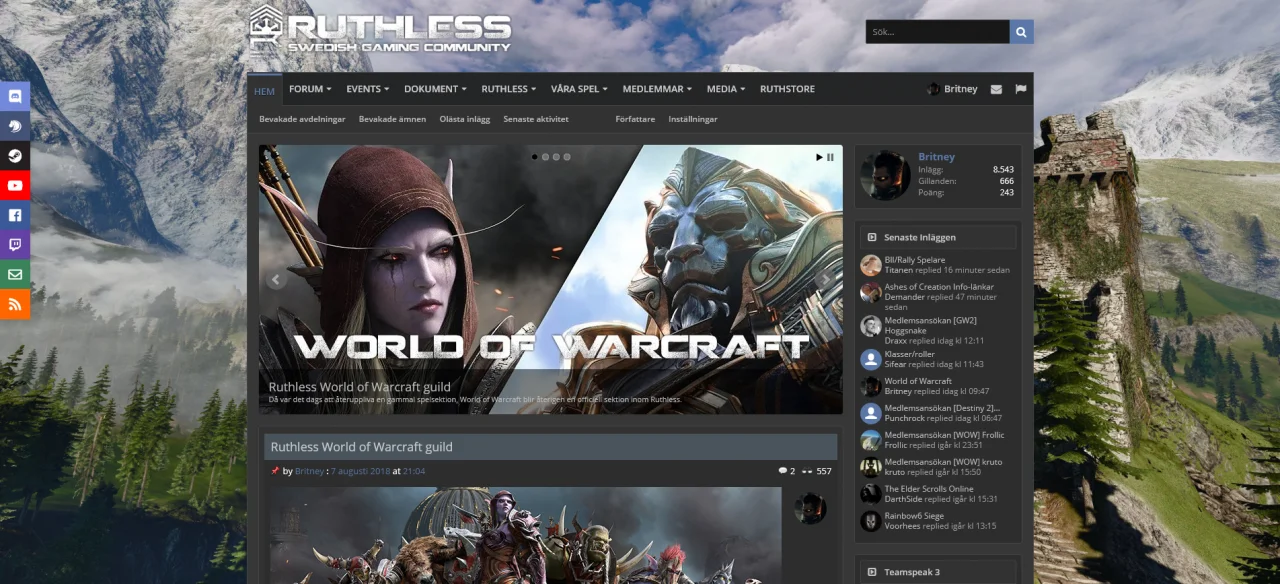Select the third slider dot
This screenshot has height=584, width=1280.
[x=557, y=157]
